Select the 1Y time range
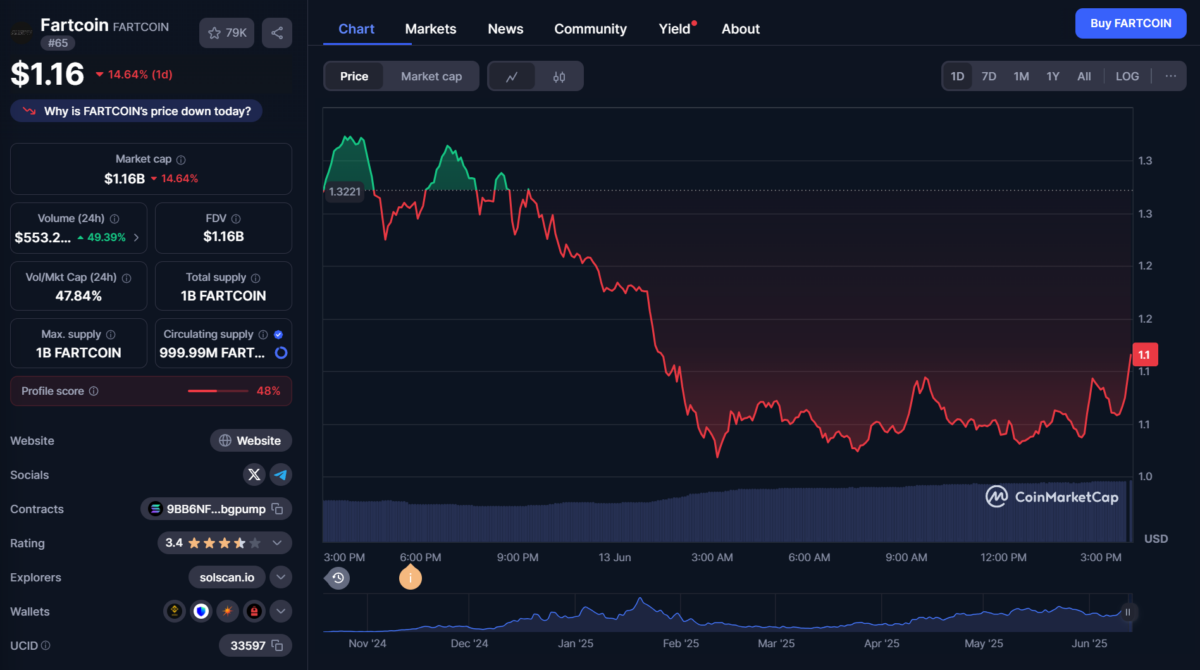 1053,76
